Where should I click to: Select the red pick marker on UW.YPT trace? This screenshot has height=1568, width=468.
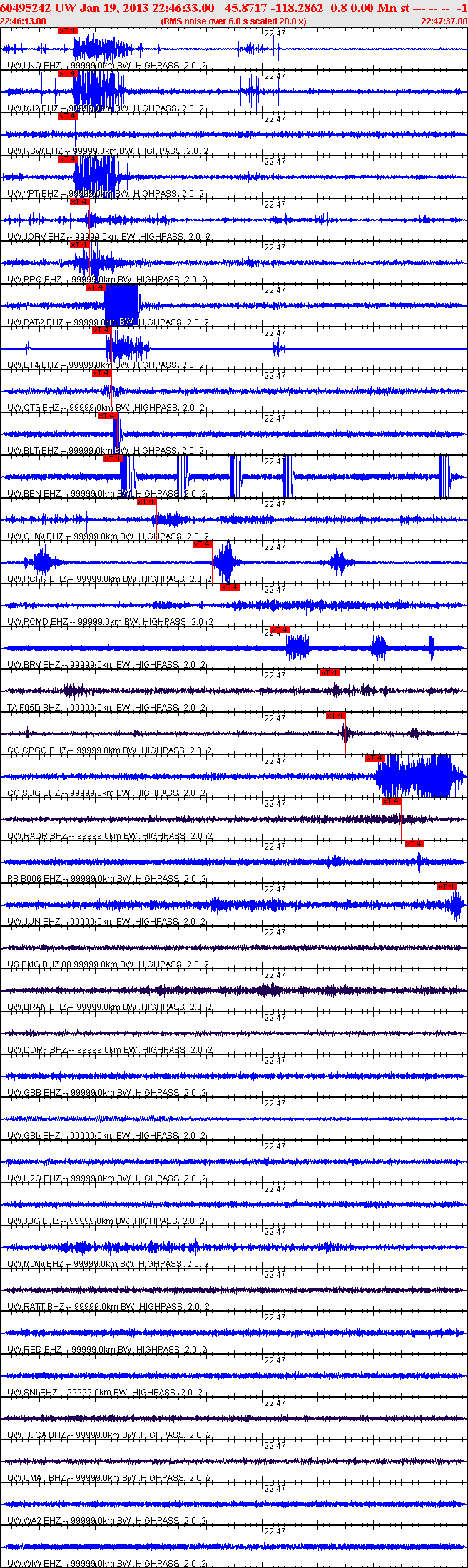tap(68, 159)
